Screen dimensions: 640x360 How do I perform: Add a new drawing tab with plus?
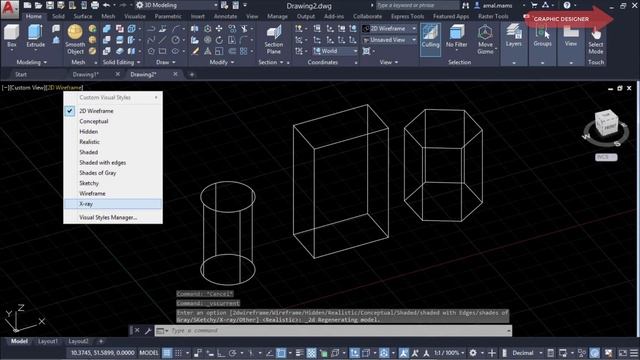tap(191, 74)
